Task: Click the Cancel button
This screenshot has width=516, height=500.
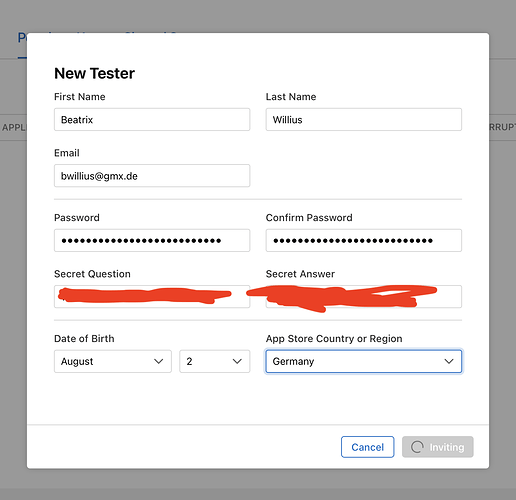Action: 368,447
